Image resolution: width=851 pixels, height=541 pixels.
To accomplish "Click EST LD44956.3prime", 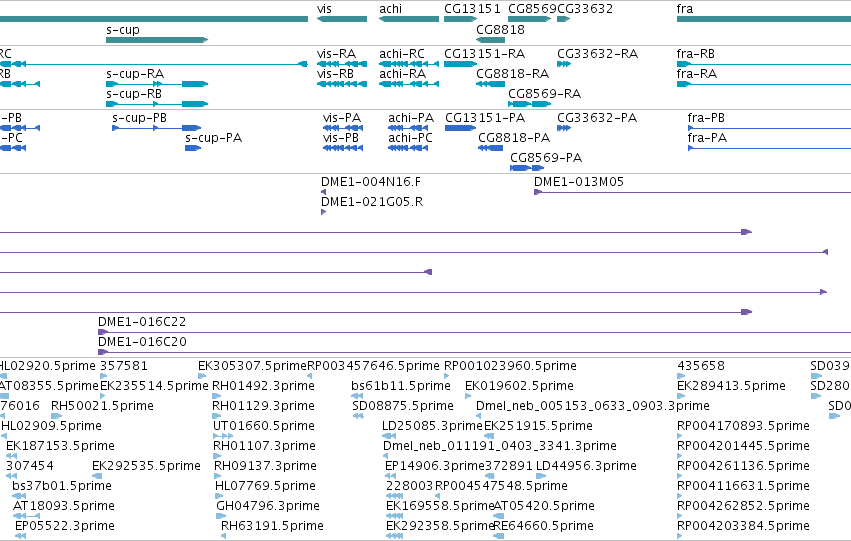I will pyautogui.click(x=541, y=476).
